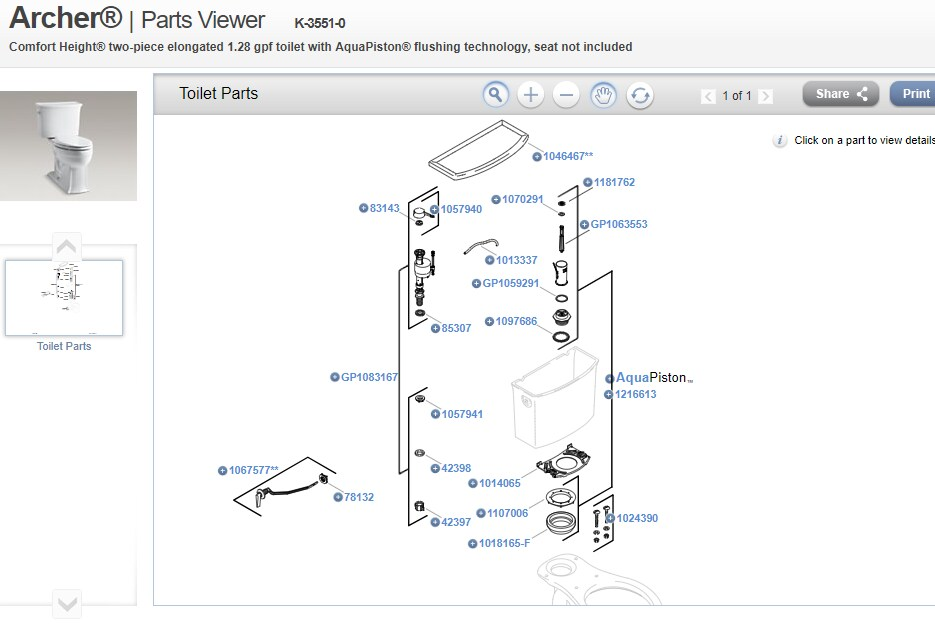Click the toilet tank drawing

coord(555,397)
